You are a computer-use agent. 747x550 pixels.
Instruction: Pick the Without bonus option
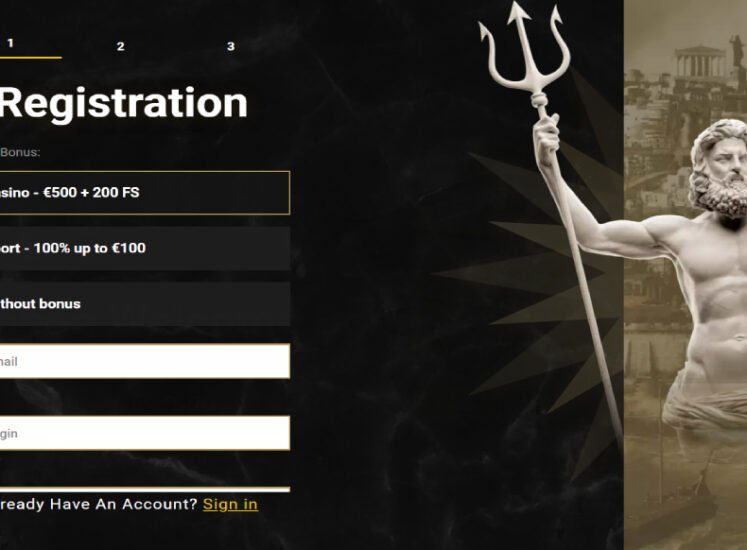(x=144, y=304)
